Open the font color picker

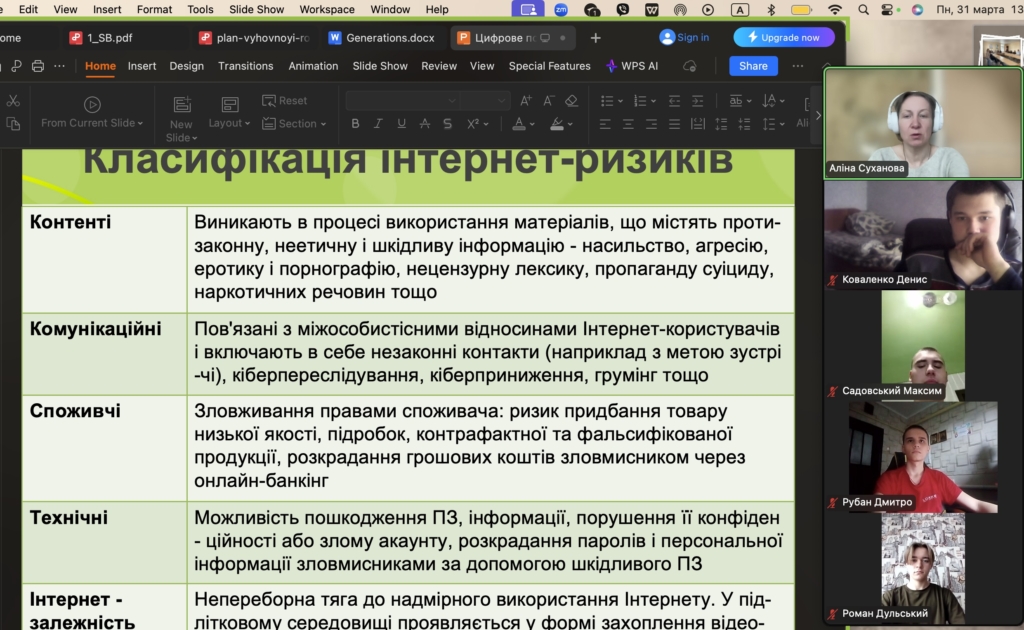pos(523,124)
